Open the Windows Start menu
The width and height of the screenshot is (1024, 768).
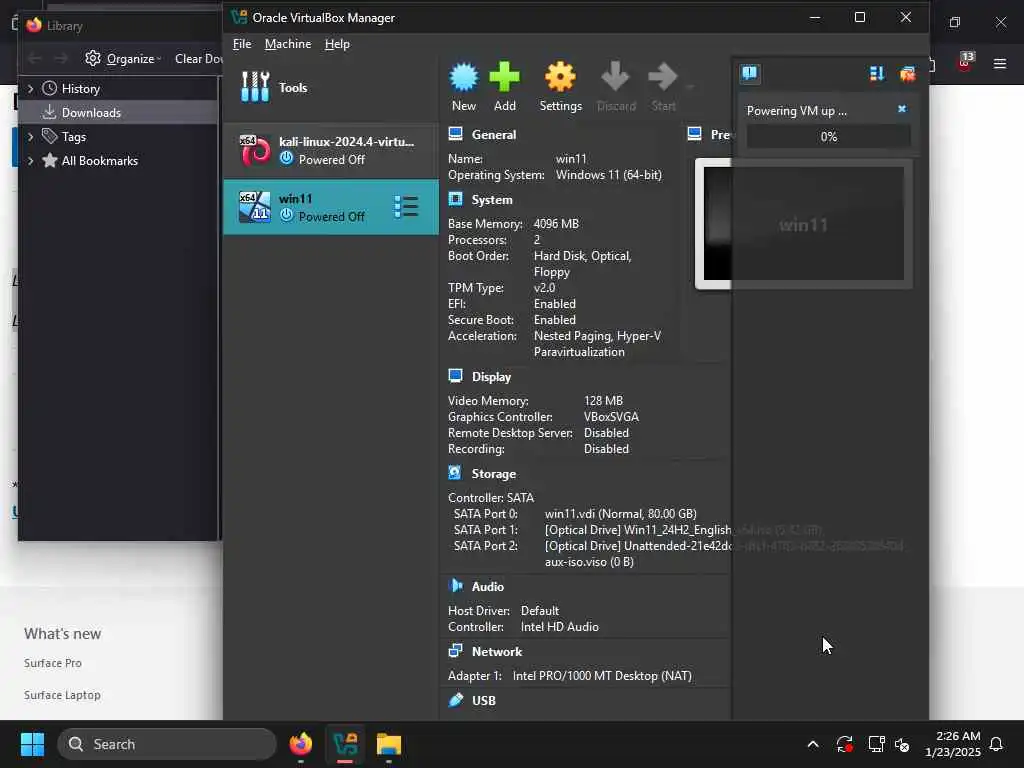pyautogui.click(x=32, y=744)
